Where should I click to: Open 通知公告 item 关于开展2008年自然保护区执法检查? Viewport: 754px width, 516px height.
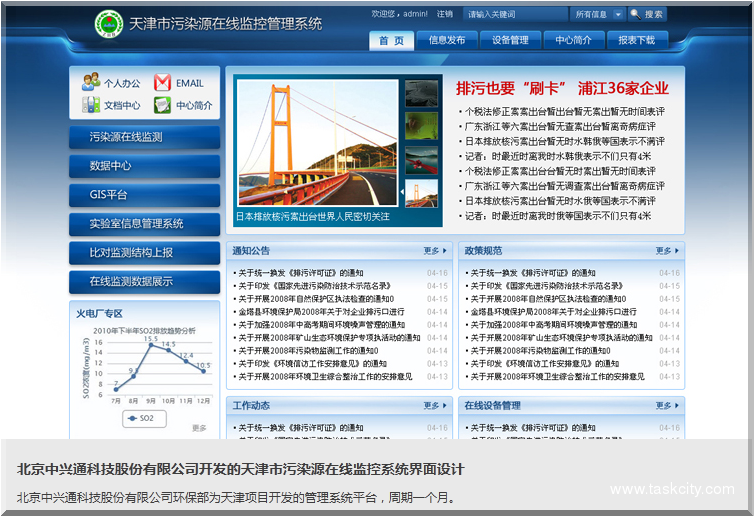[x=316, y=299]
